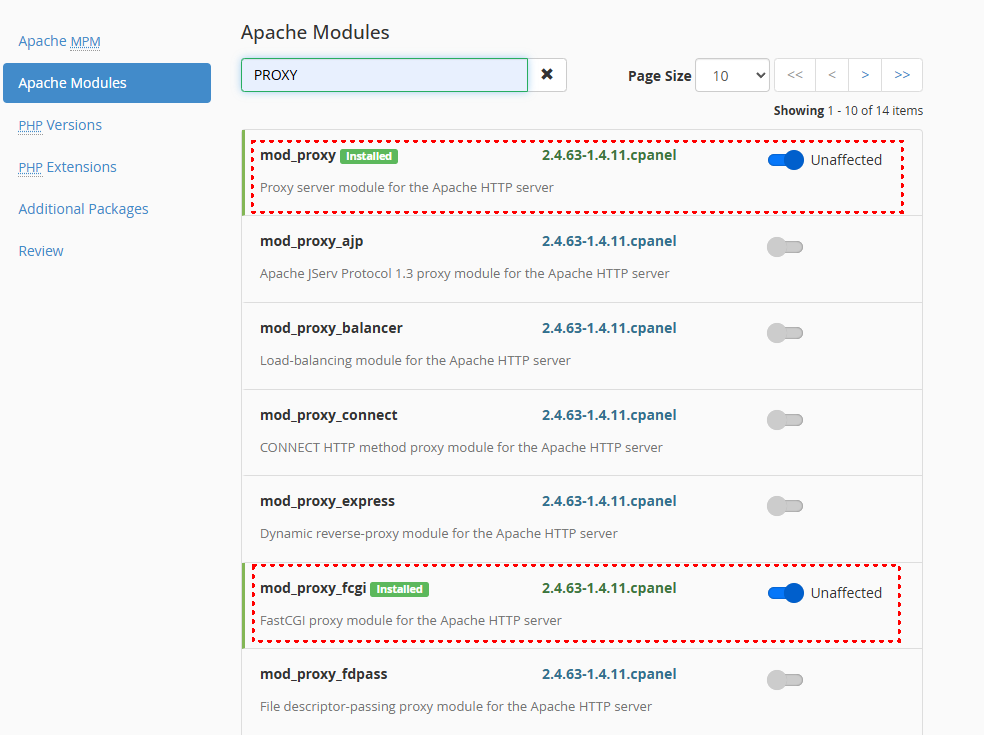Click the mod_proxy_ajp module name
Image resolution: width=984 pixels, height=735 pixels.
coord(311,241)
